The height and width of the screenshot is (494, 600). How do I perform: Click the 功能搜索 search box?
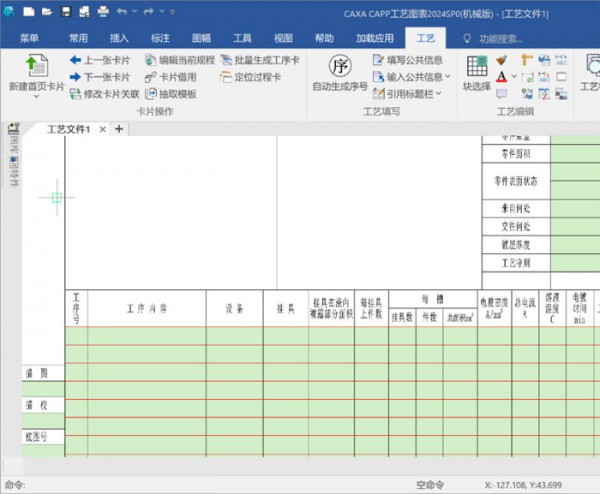(x=501, y=39)
